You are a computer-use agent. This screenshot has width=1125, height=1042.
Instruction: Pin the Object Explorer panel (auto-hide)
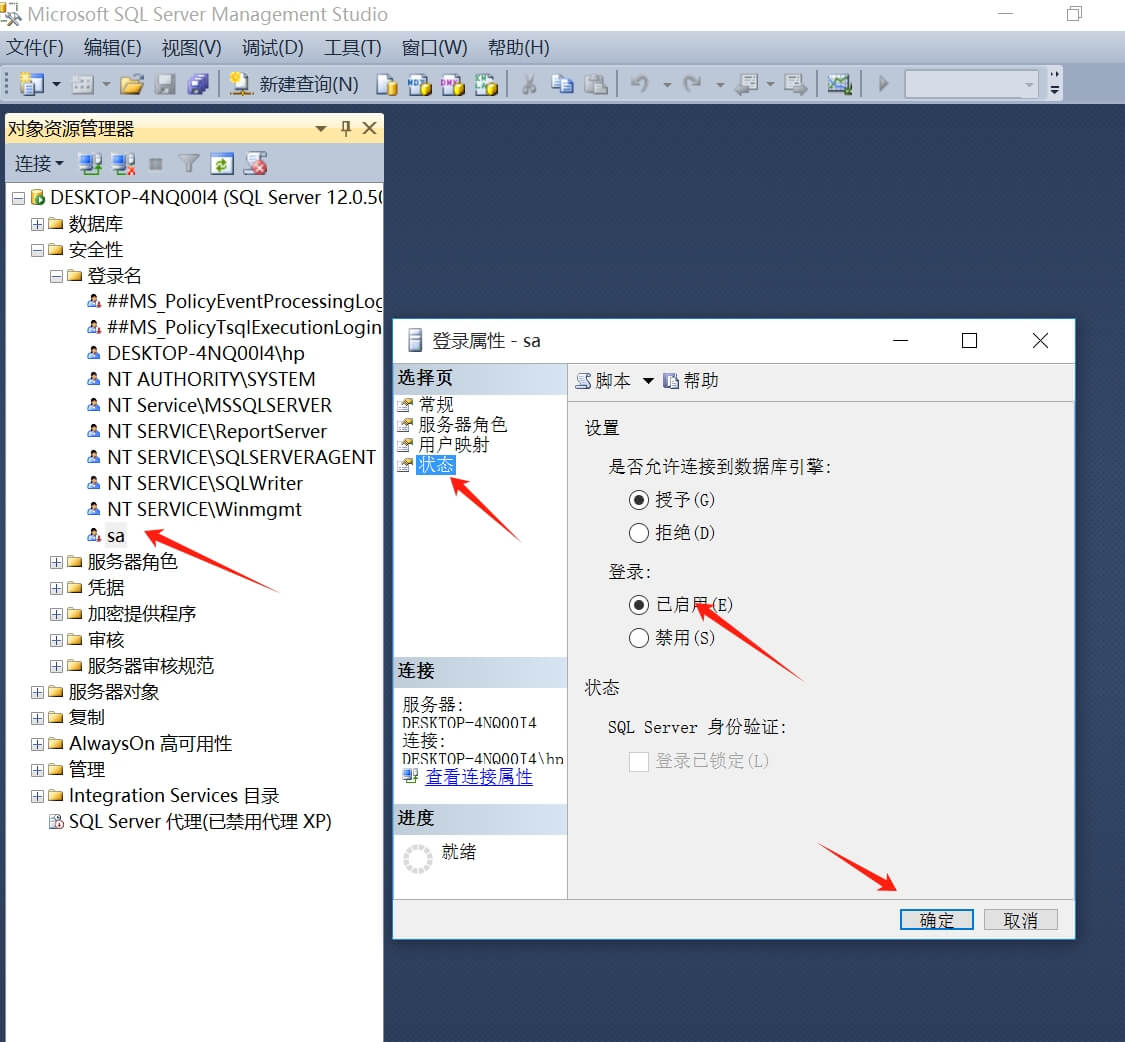(346, 129)
